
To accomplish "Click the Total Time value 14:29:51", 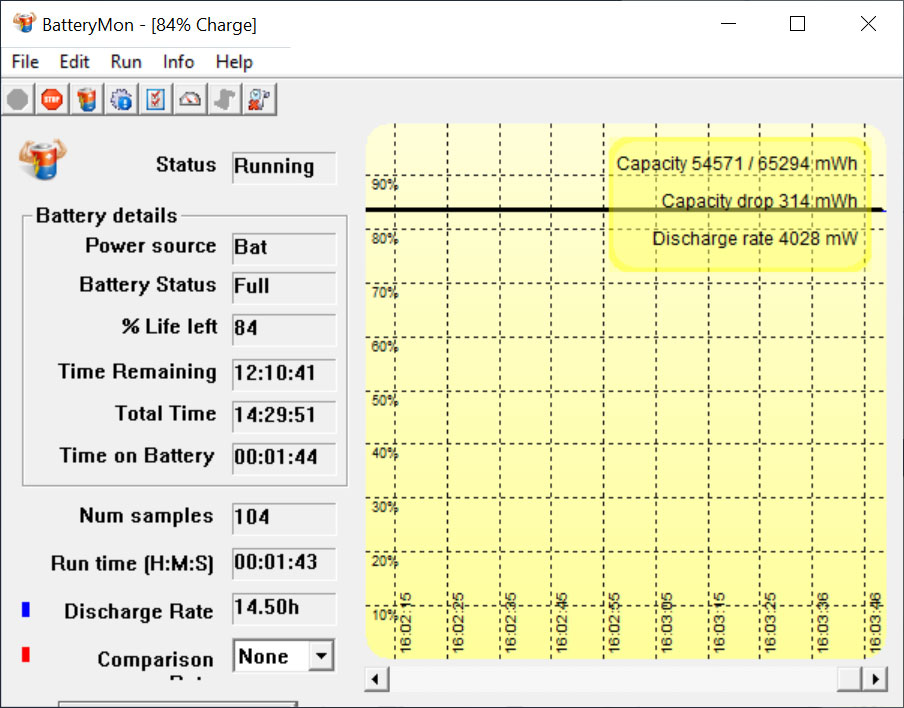I will [284, 416].
